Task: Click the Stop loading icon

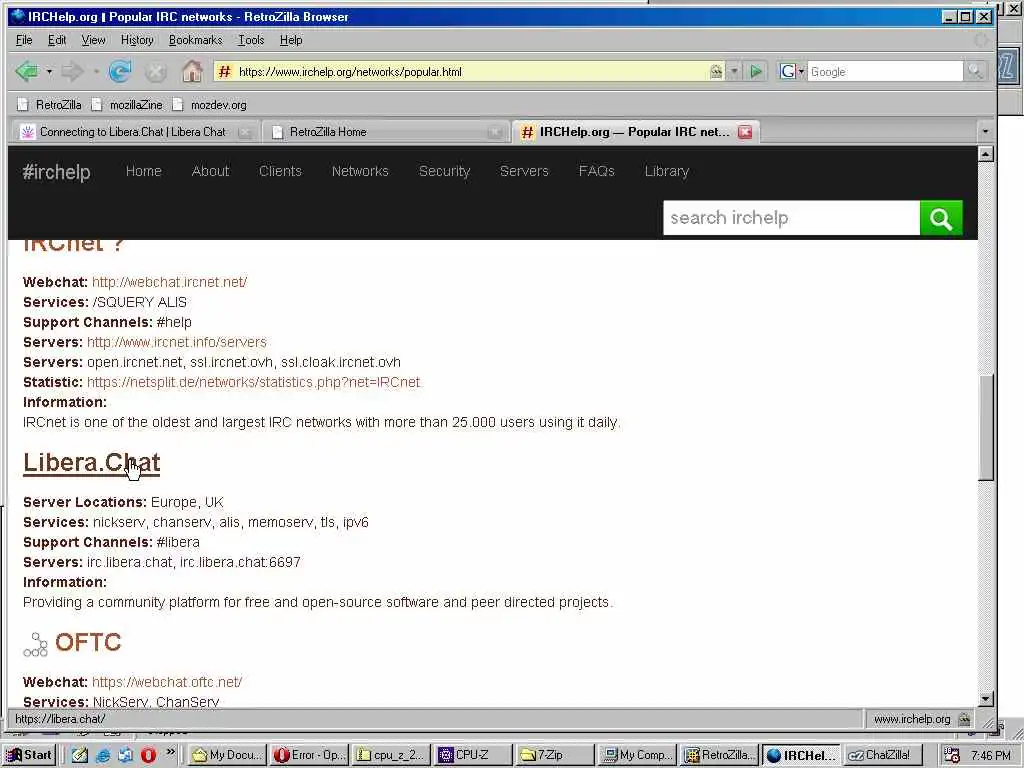Action: point(155,72)
